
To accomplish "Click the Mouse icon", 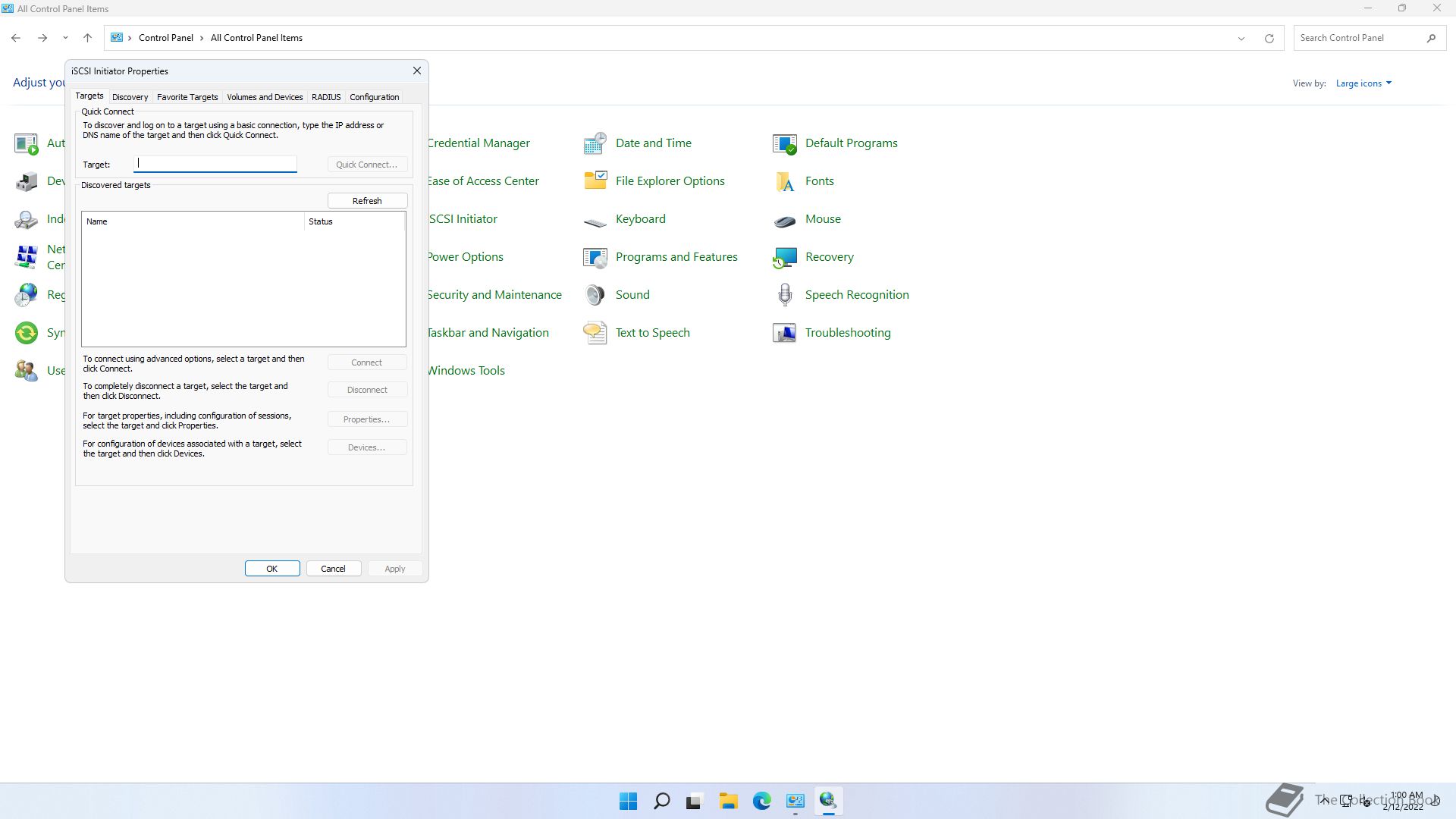I will pyautogui.click(x=785, y=221).
